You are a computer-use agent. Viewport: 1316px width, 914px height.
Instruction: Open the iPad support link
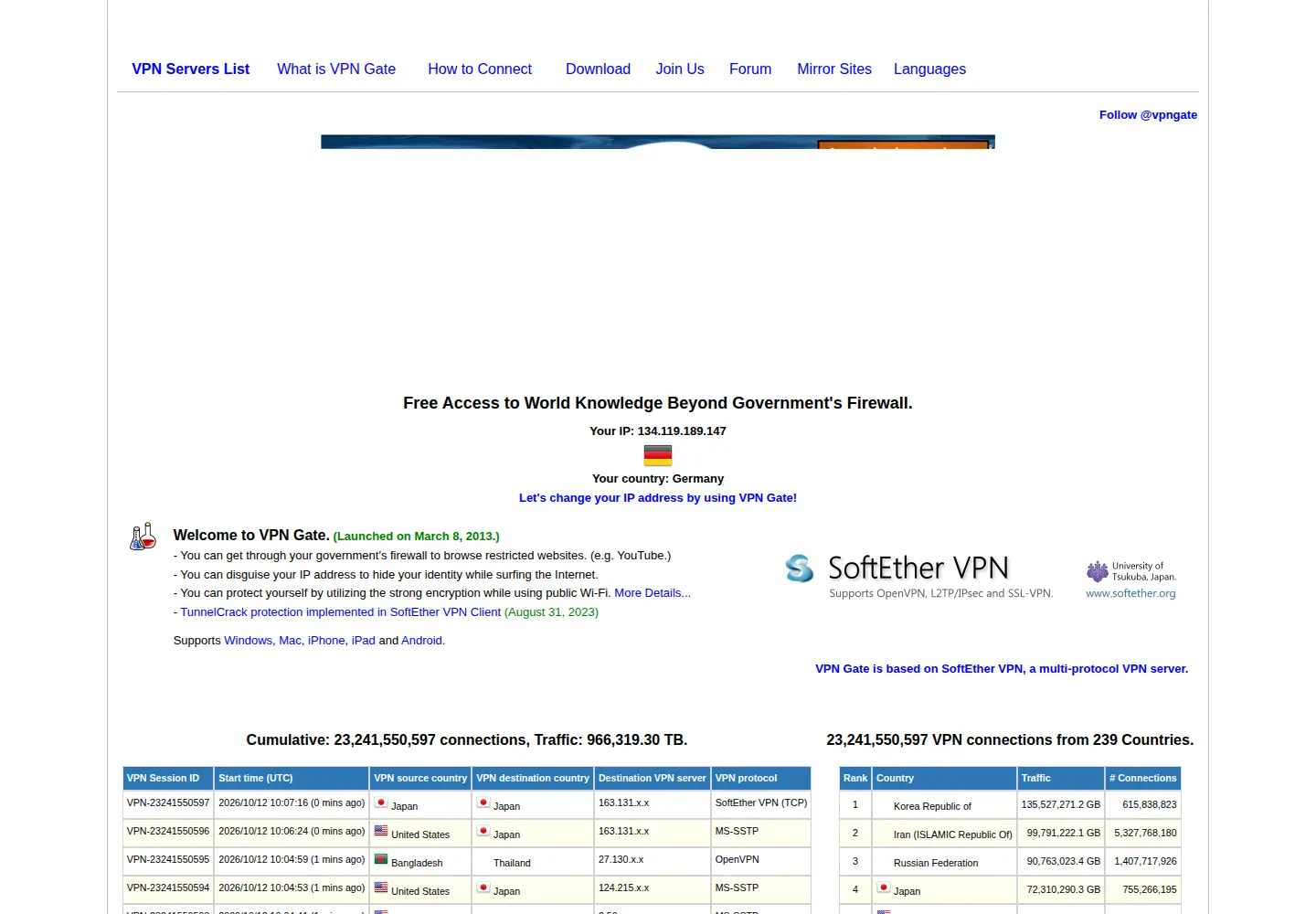363,641
